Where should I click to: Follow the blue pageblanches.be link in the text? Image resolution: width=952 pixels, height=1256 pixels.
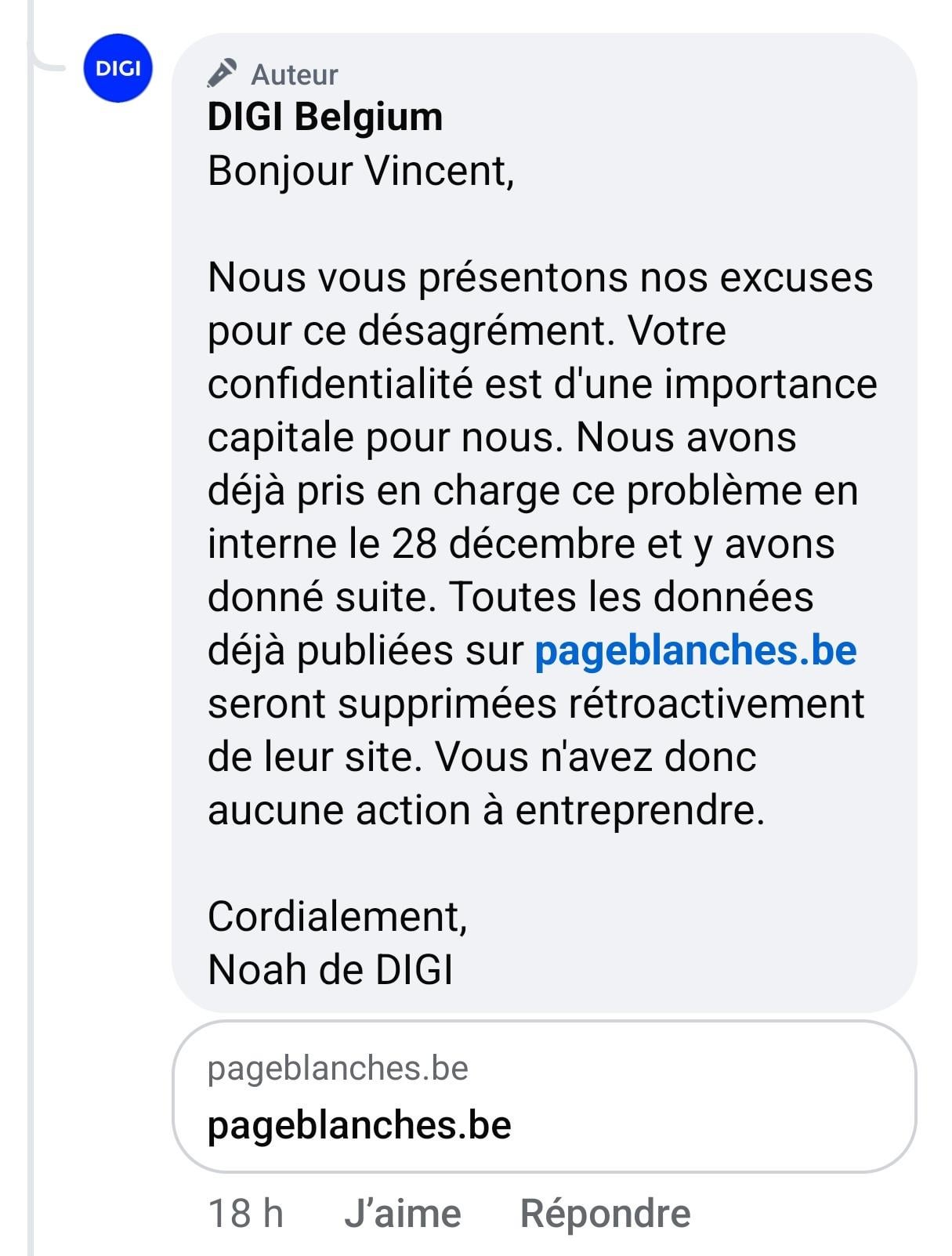[696, 650]
